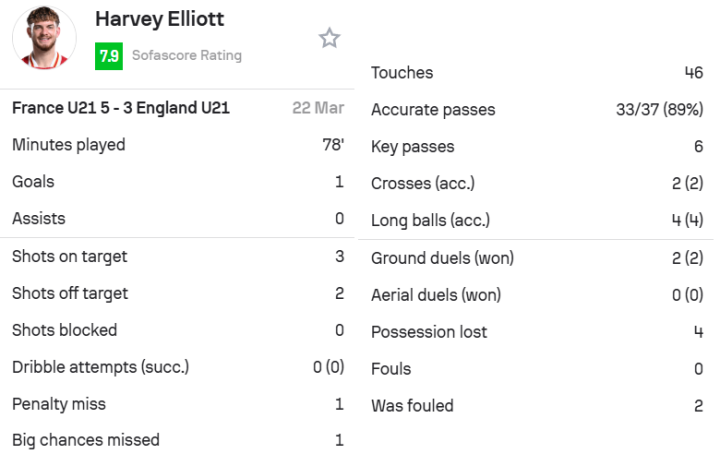Click the Touches stat label

click(x=402, y=73)
